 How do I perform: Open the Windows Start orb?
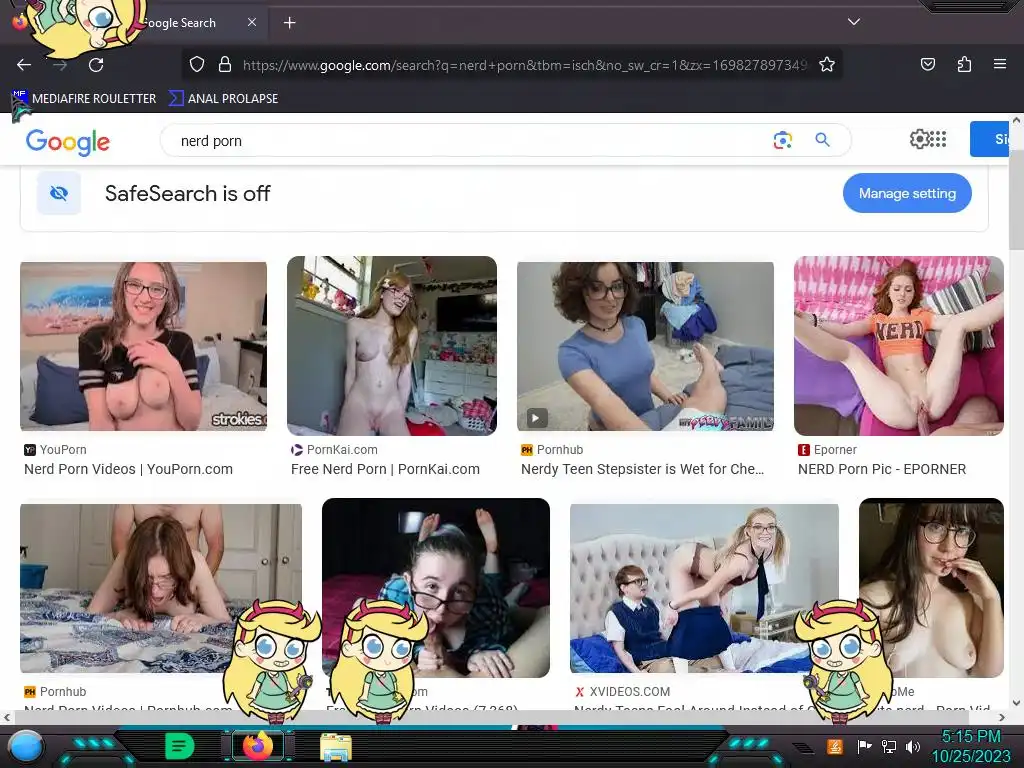point(26,746)
